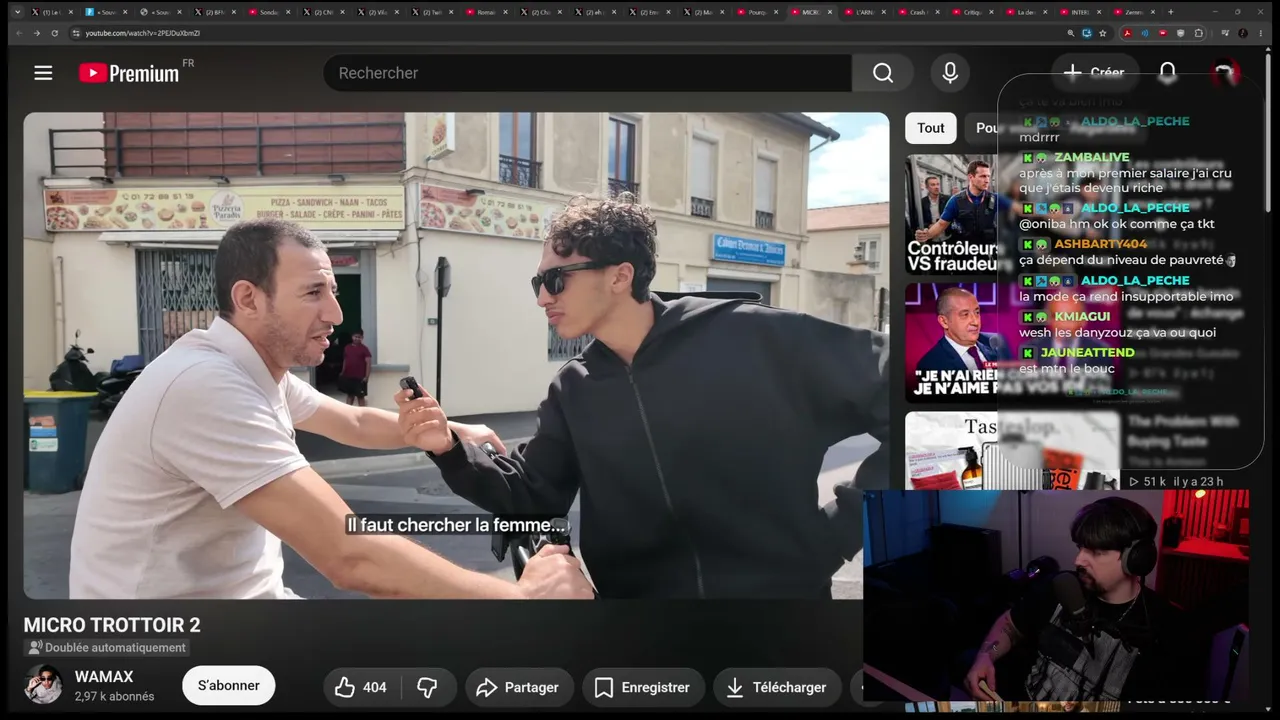The image size is (1280, 720).
Task: Open the Extensions puzzle icon
Action: 1199,33
